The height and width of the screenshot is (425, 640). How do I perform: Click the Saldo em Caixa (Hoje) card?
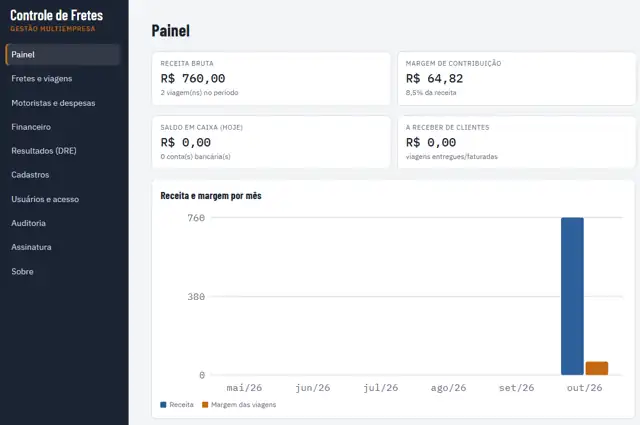click(271, 142)
